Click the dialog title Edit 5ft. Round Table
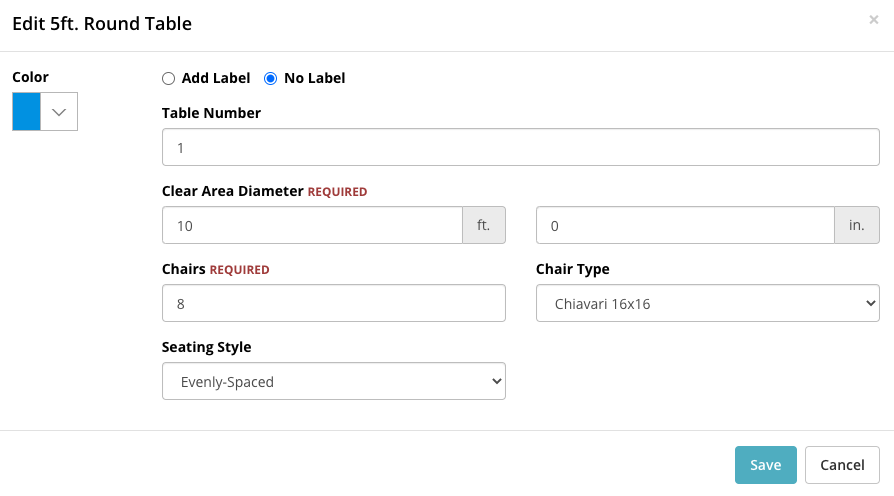Screen dimensions: 894x496 102,24
